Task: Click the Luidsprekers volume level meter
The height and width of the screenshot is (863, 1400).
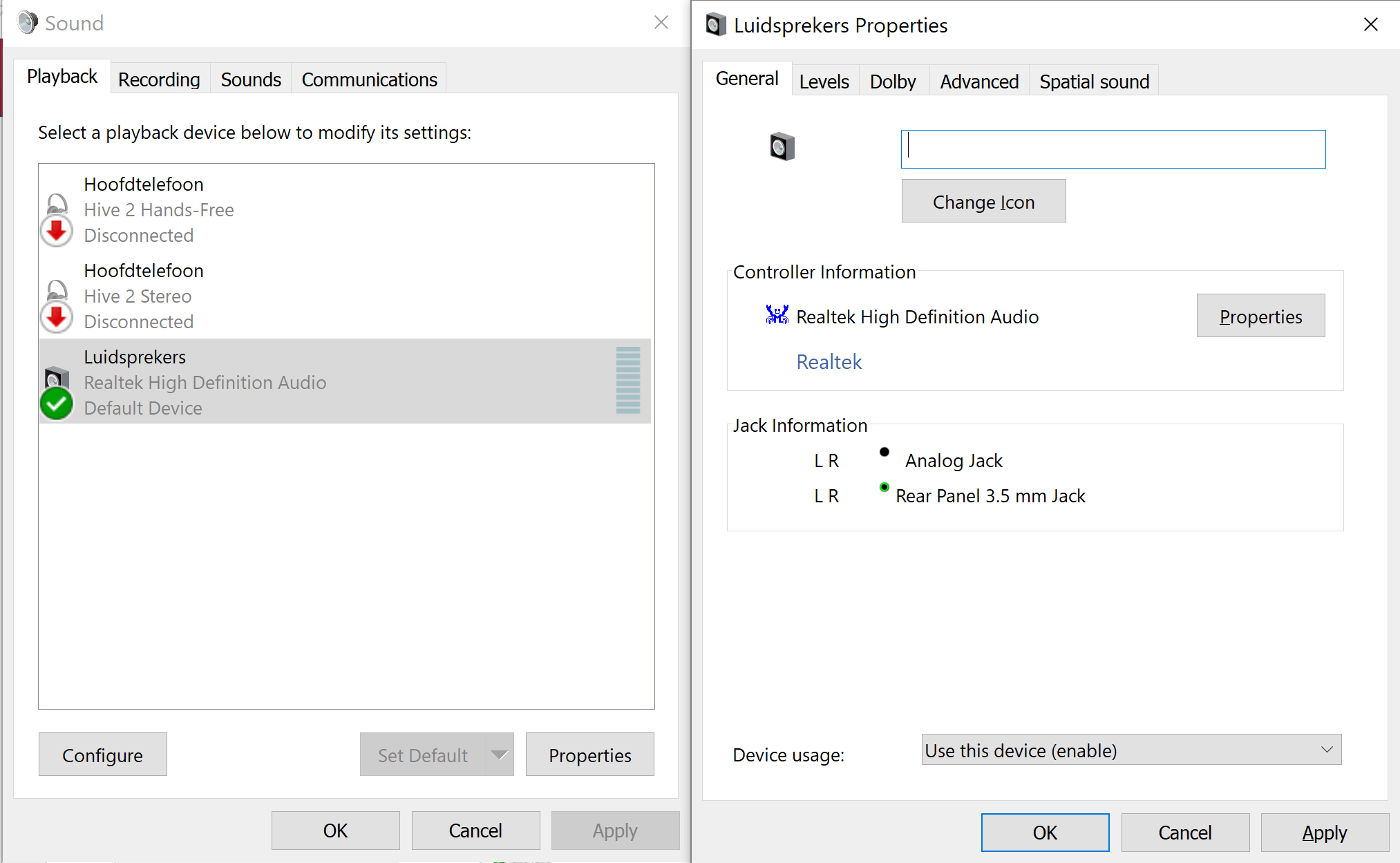Action: tap(627, 380)
